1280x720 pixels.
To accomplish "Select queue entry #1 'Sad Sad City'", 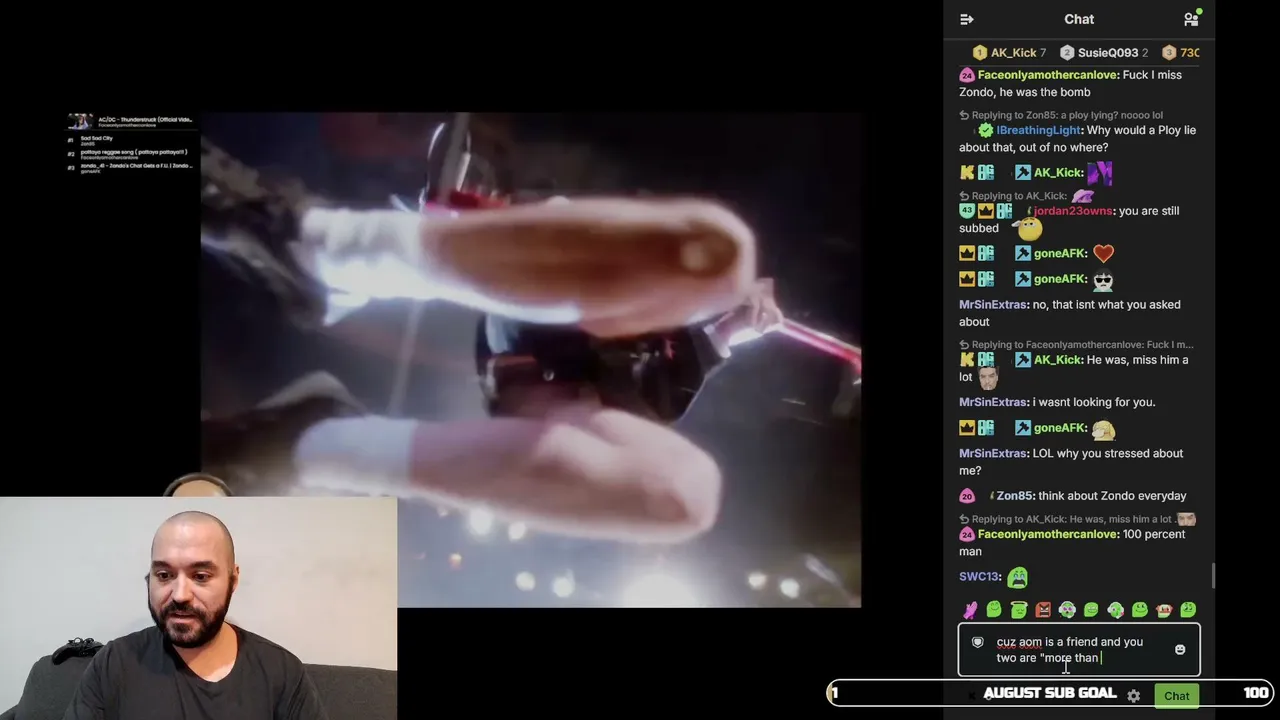I will pyautogui.click(x=95, y=141).
